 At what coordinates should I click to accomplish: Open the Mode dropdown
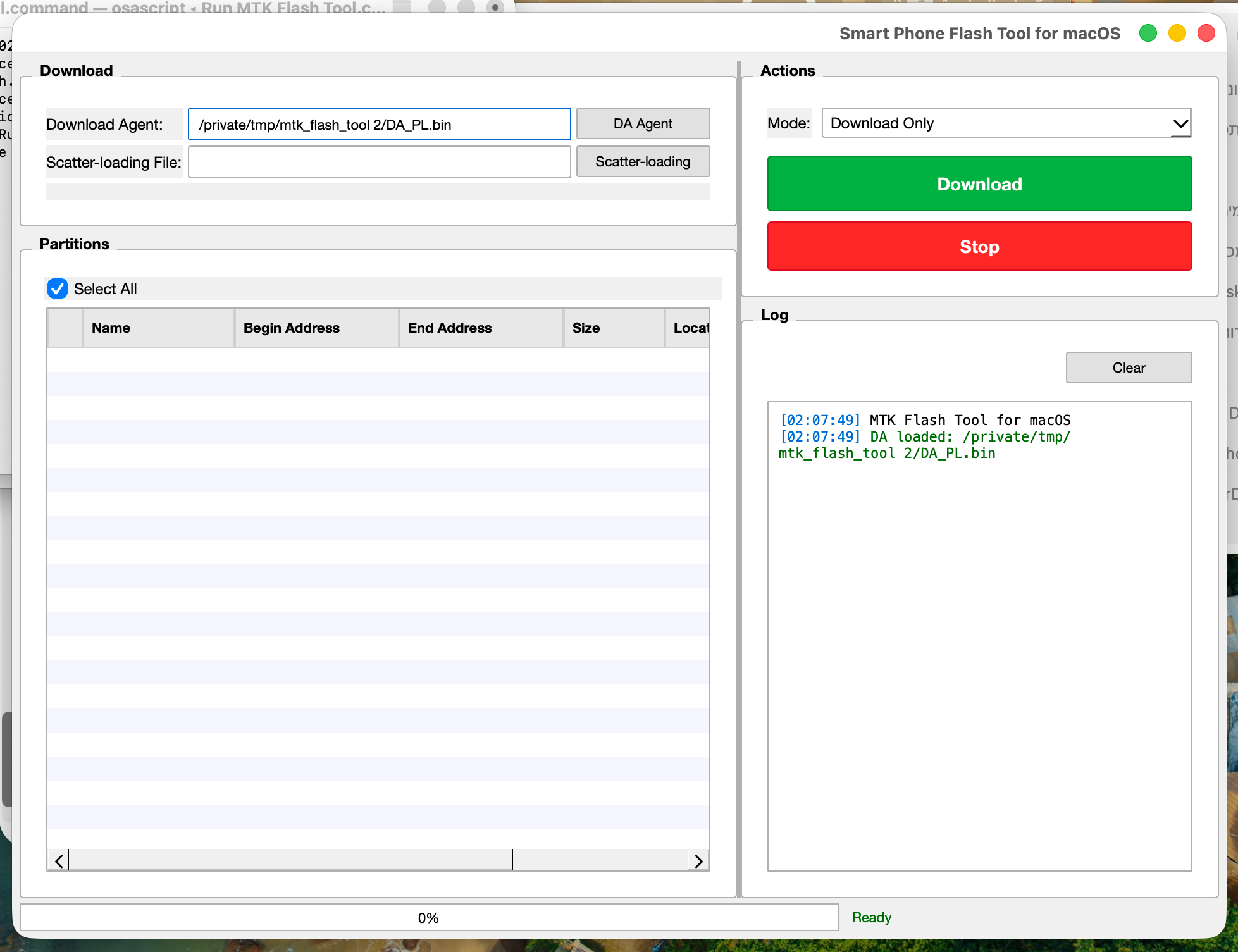pos(1006,123)
